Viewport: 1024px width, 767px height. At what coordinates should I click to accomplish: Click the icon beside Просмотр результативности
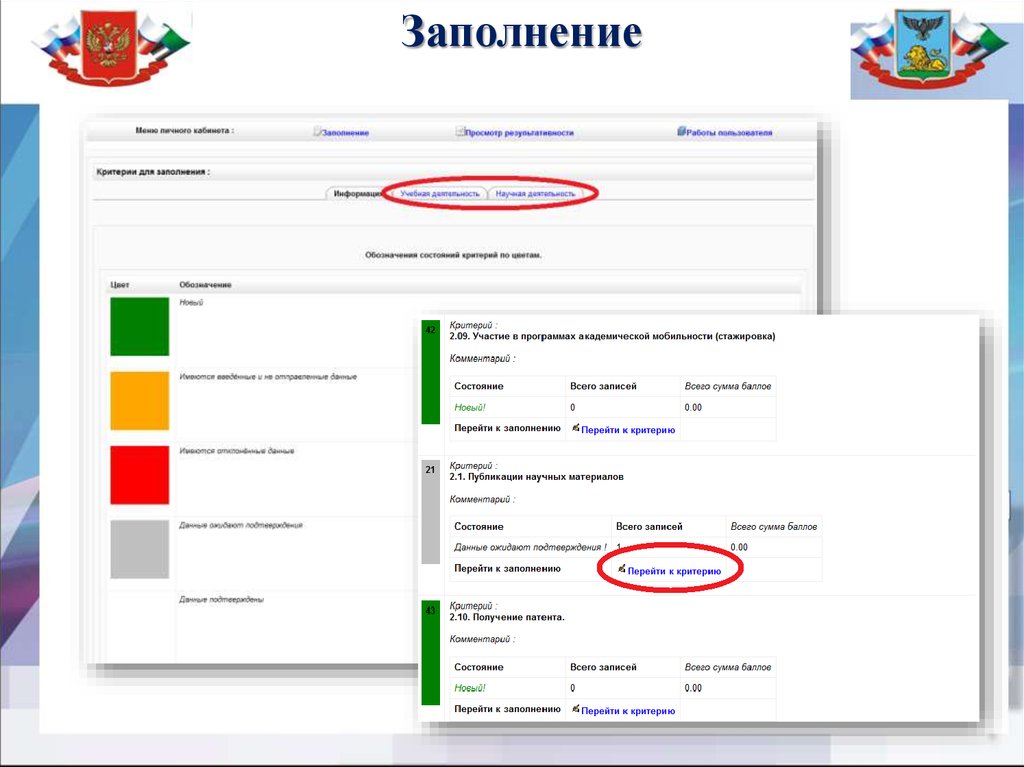coord(460,132)
